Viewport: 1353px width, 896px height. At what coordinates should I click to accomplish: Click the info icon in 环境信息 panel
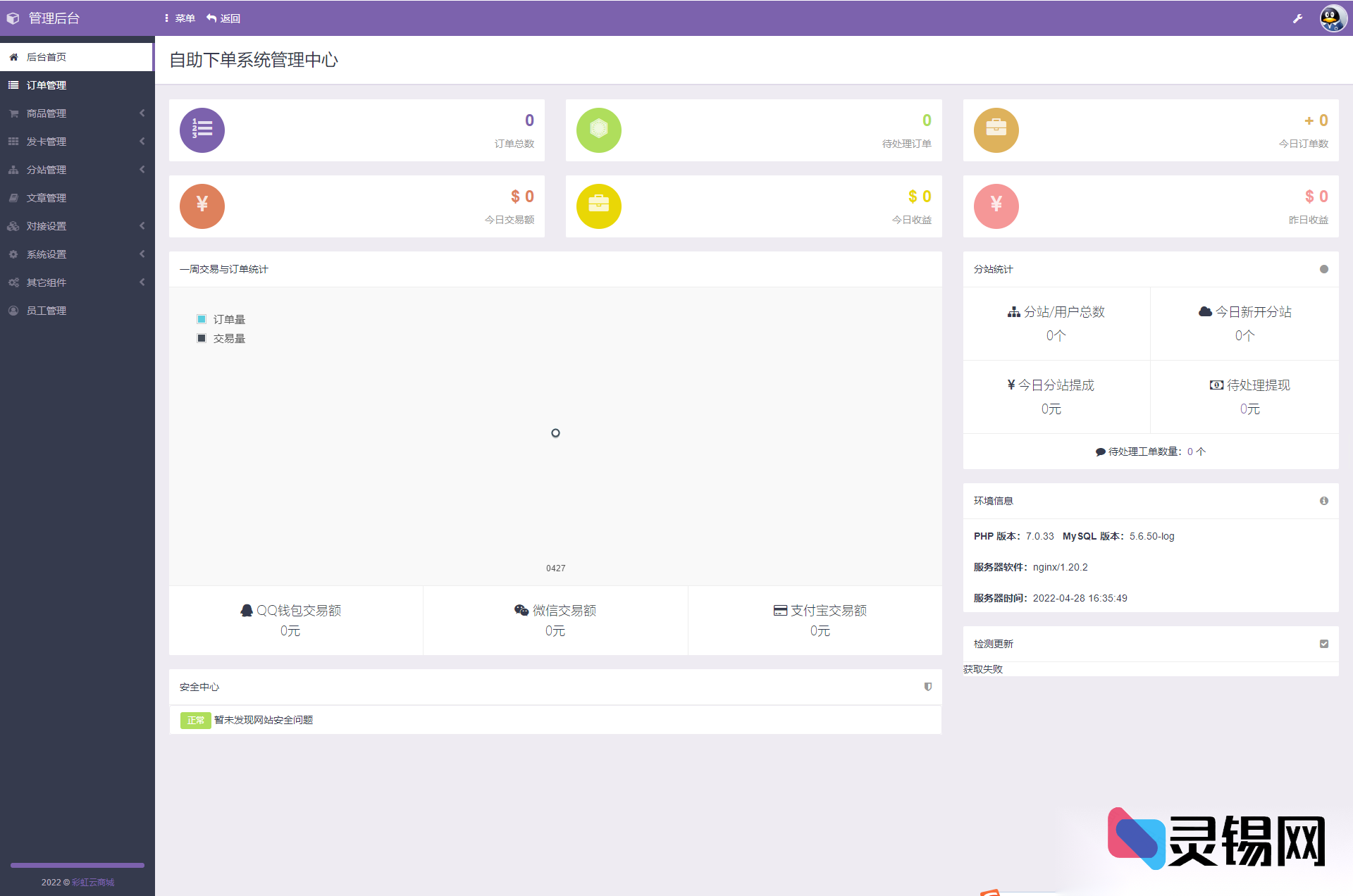pos(1324,501)
